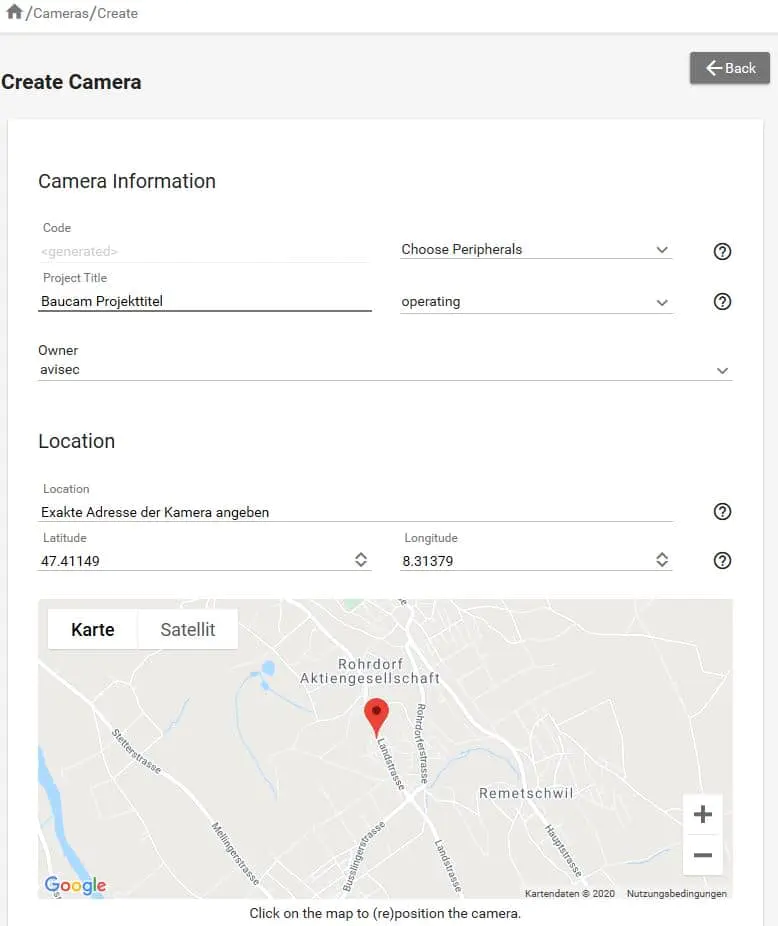Open Nutzungsbedingungen link on map
Screen dimensions: 778x926
click(677, 893)
